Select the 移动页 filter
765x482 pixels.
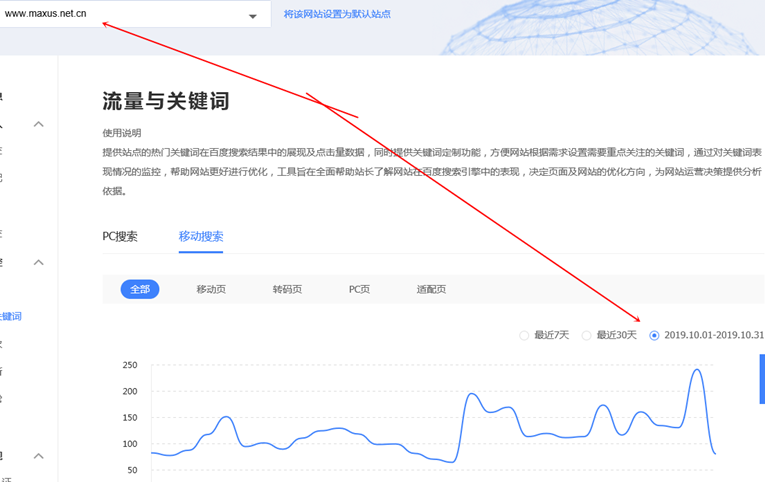[x=211, y=289]
